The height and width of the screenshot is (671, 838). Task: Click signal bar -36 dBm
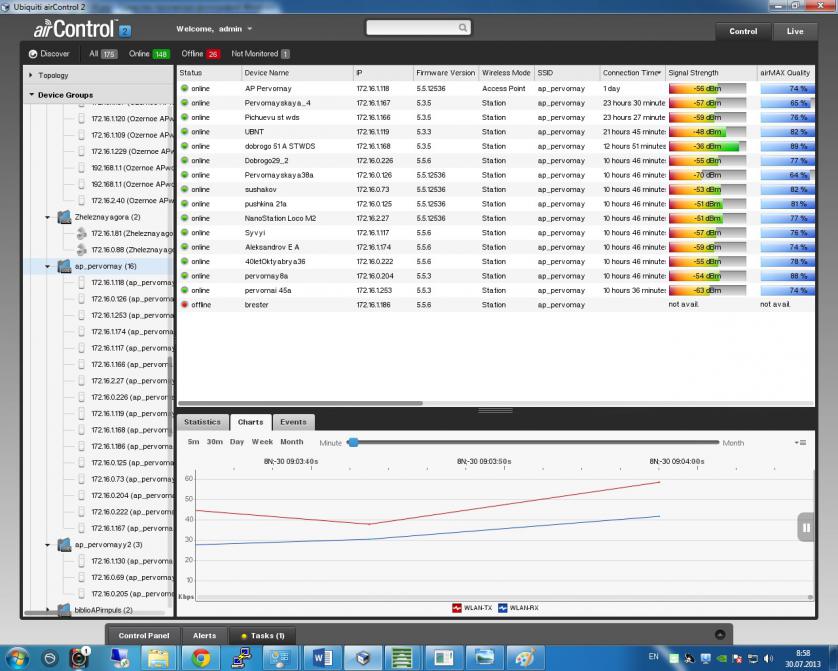pyautogui.click(x=707, y=146)
